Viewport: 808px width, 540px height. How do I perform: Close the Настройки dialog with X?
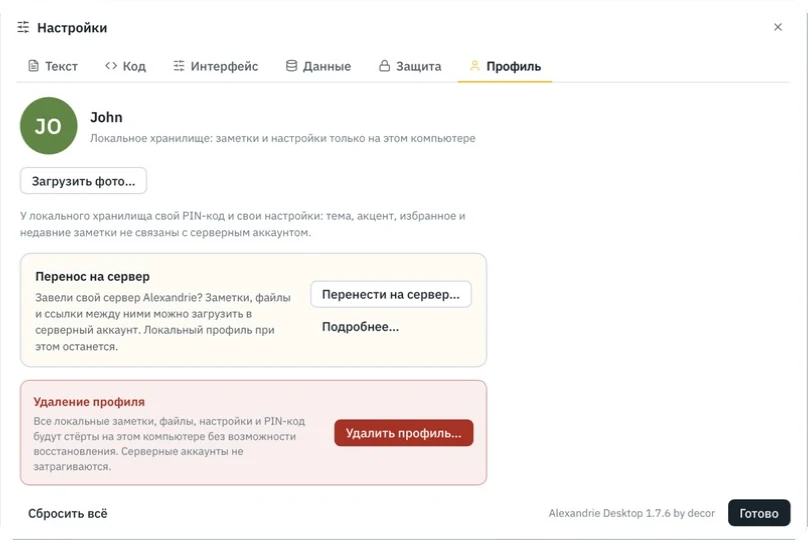click(x=778, y=27)
